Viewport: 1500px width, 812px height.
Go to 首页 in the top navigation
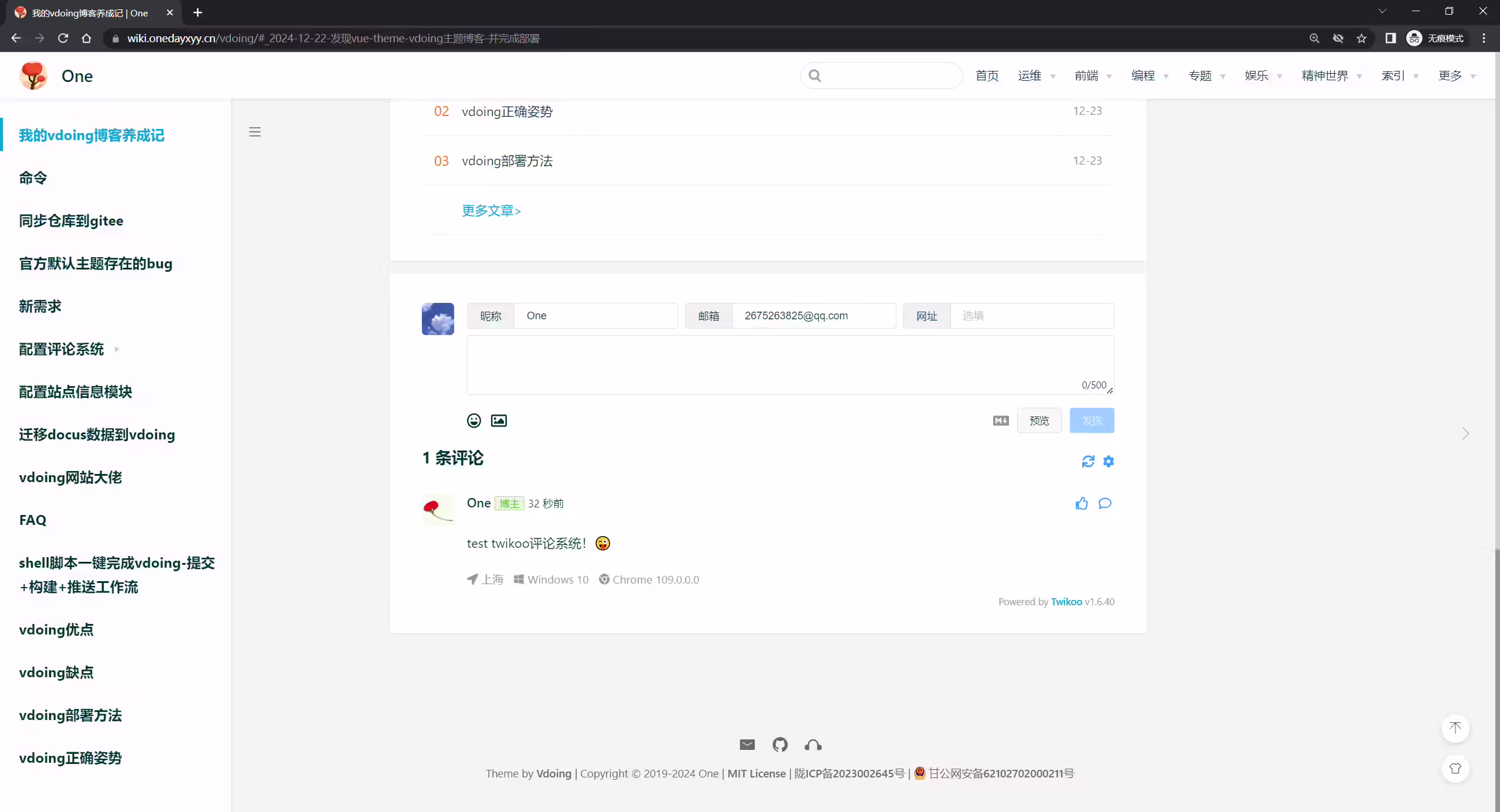click(x=987, y=76)
